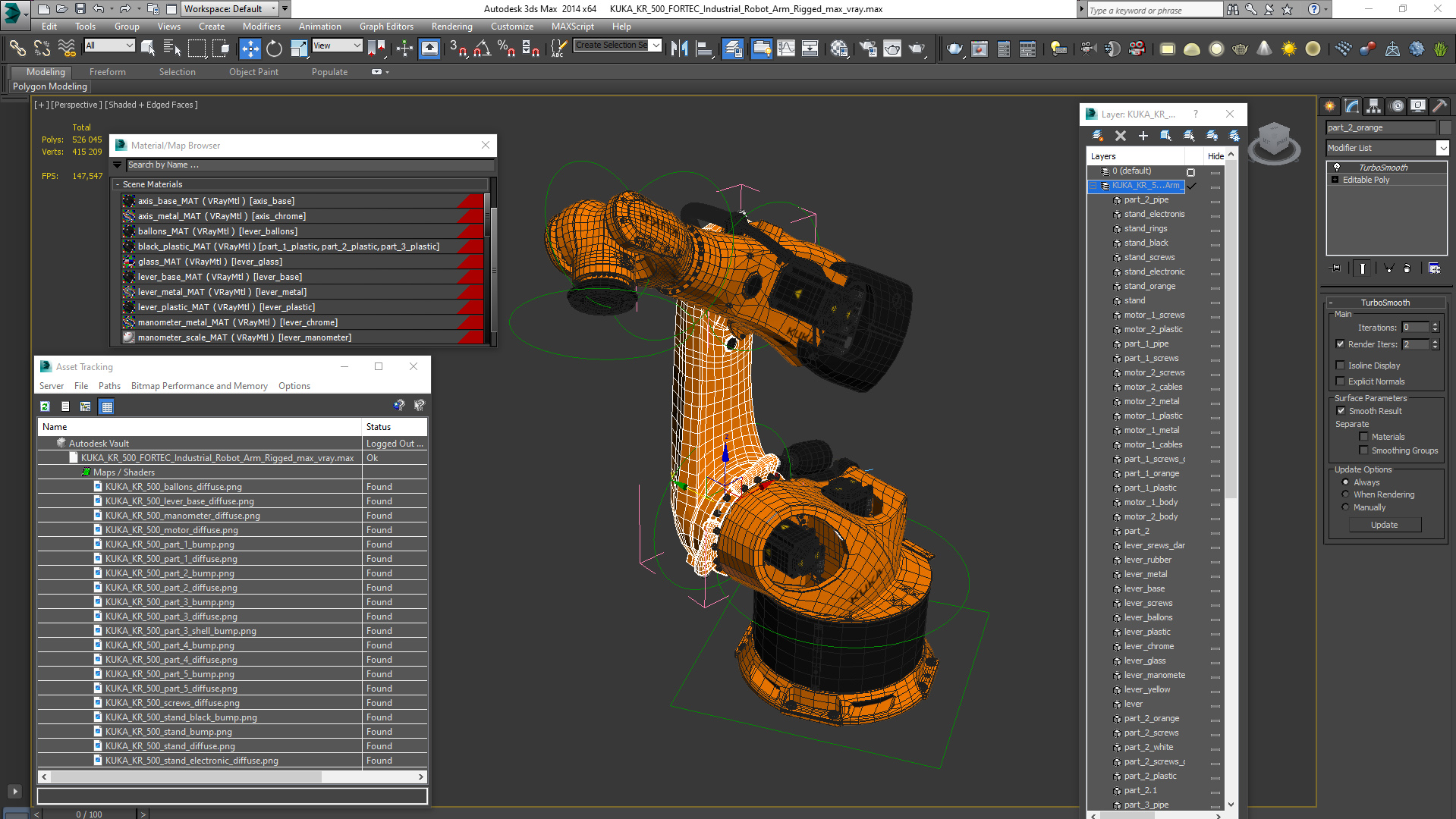Create new layer icon in Layer dialog
This screenshot has height=819, width=1456.
(x=1097, y=136)
